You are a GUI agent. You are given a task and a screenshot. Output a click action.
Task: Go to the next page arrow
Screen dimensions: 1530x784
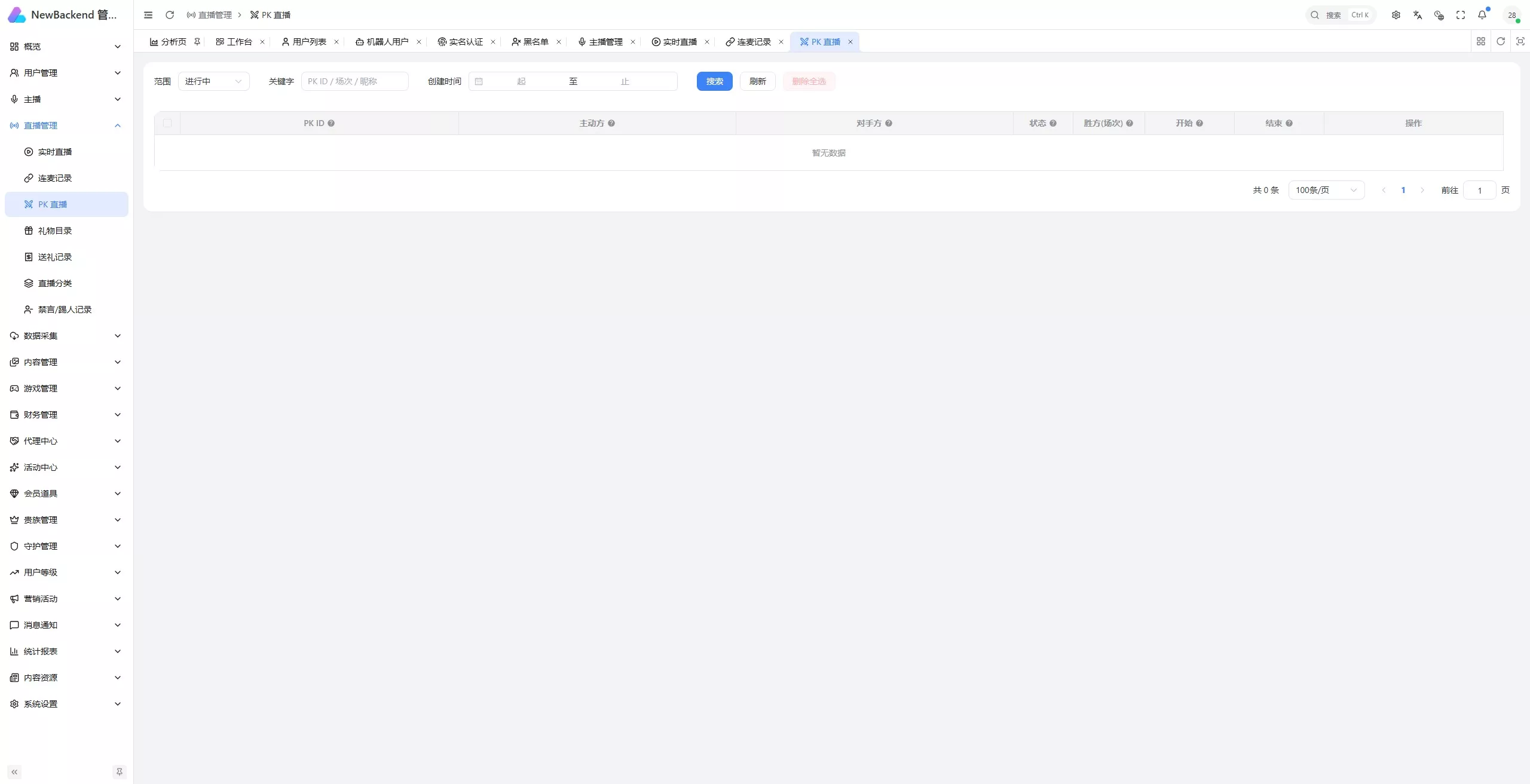tap(1422, 190)
